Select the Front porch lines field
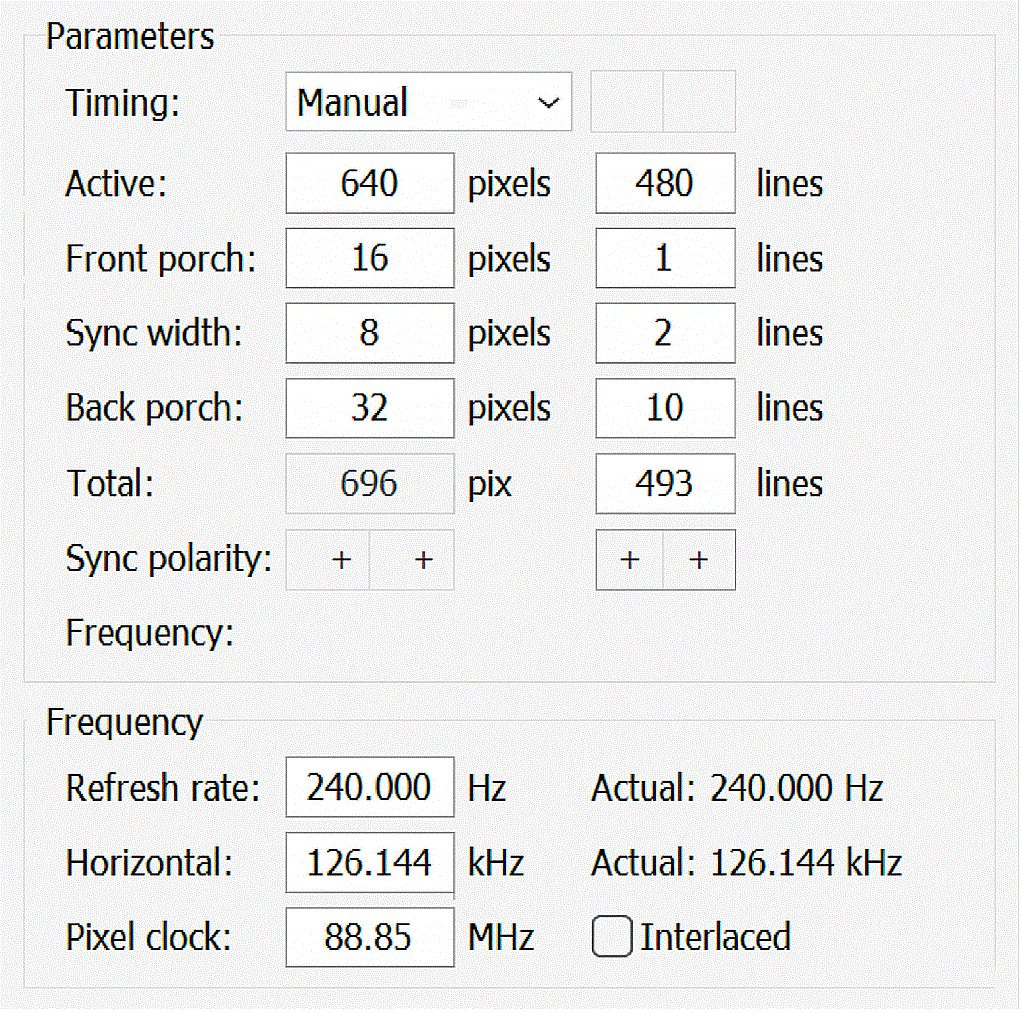 point(665,258)
